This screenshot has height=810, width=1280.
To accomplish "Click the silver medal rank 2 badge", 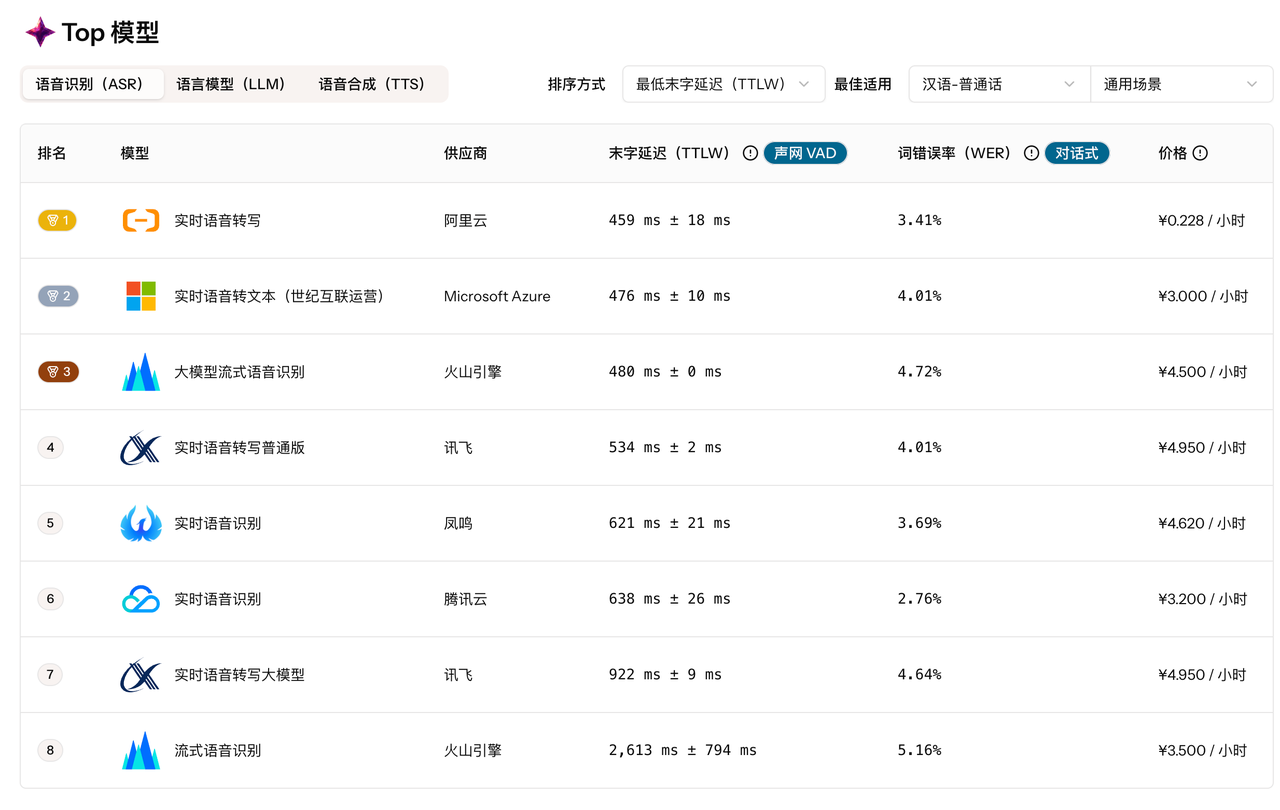I will (57, 296).
